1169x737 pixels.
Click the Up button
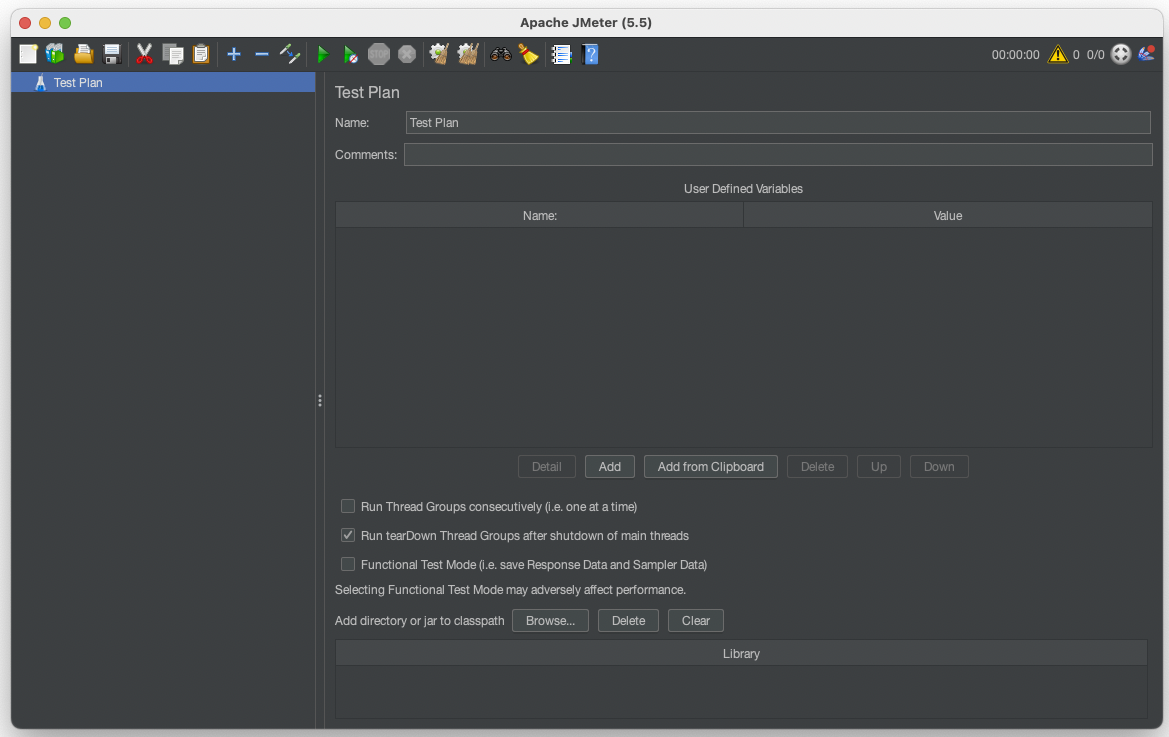coord(879,467)
